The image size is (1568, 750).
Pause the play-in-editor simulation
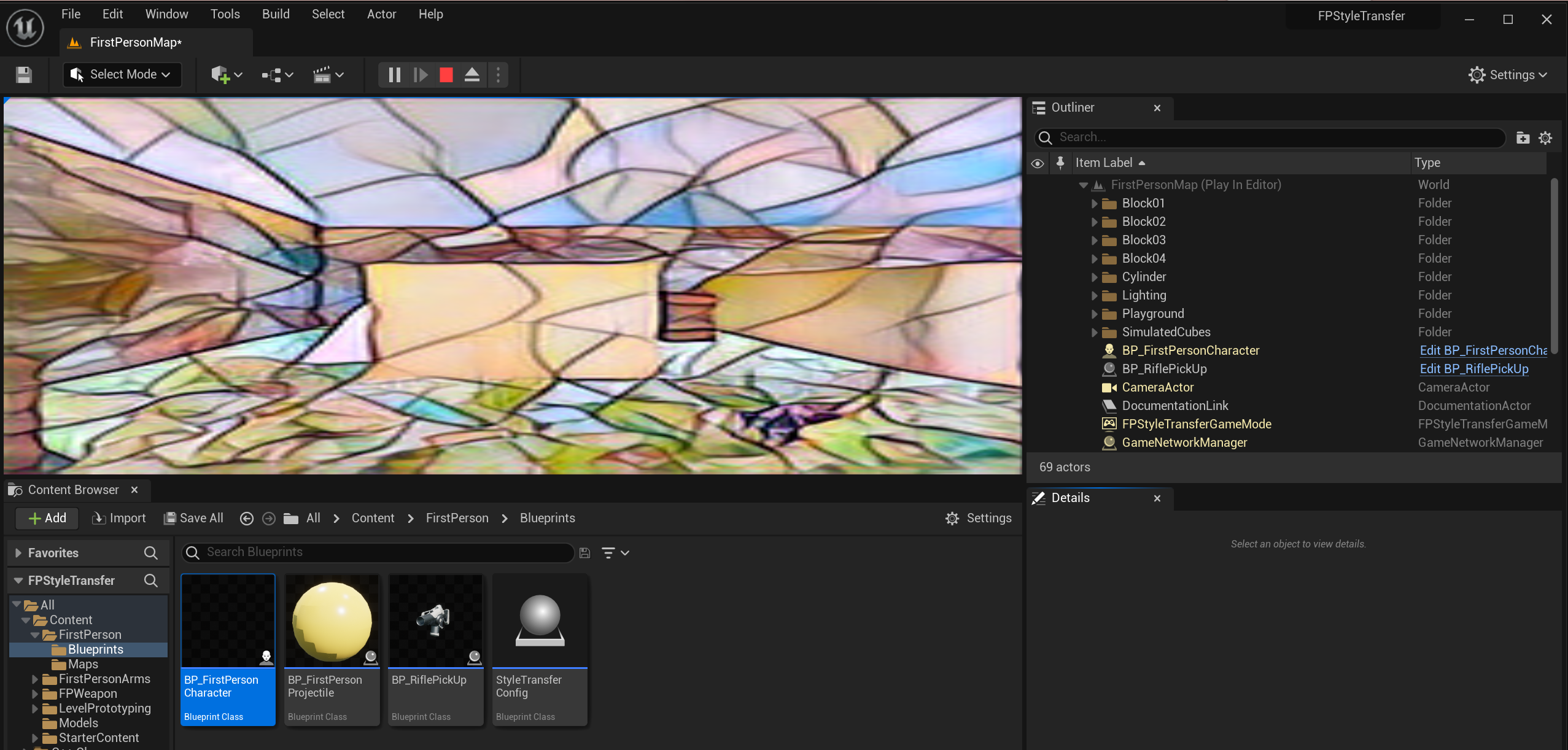394,75
